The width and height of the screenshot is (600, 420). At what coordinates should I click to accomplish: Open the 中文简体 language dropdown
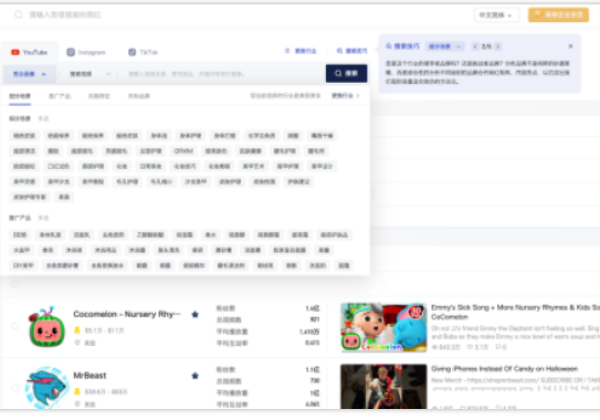496,15
